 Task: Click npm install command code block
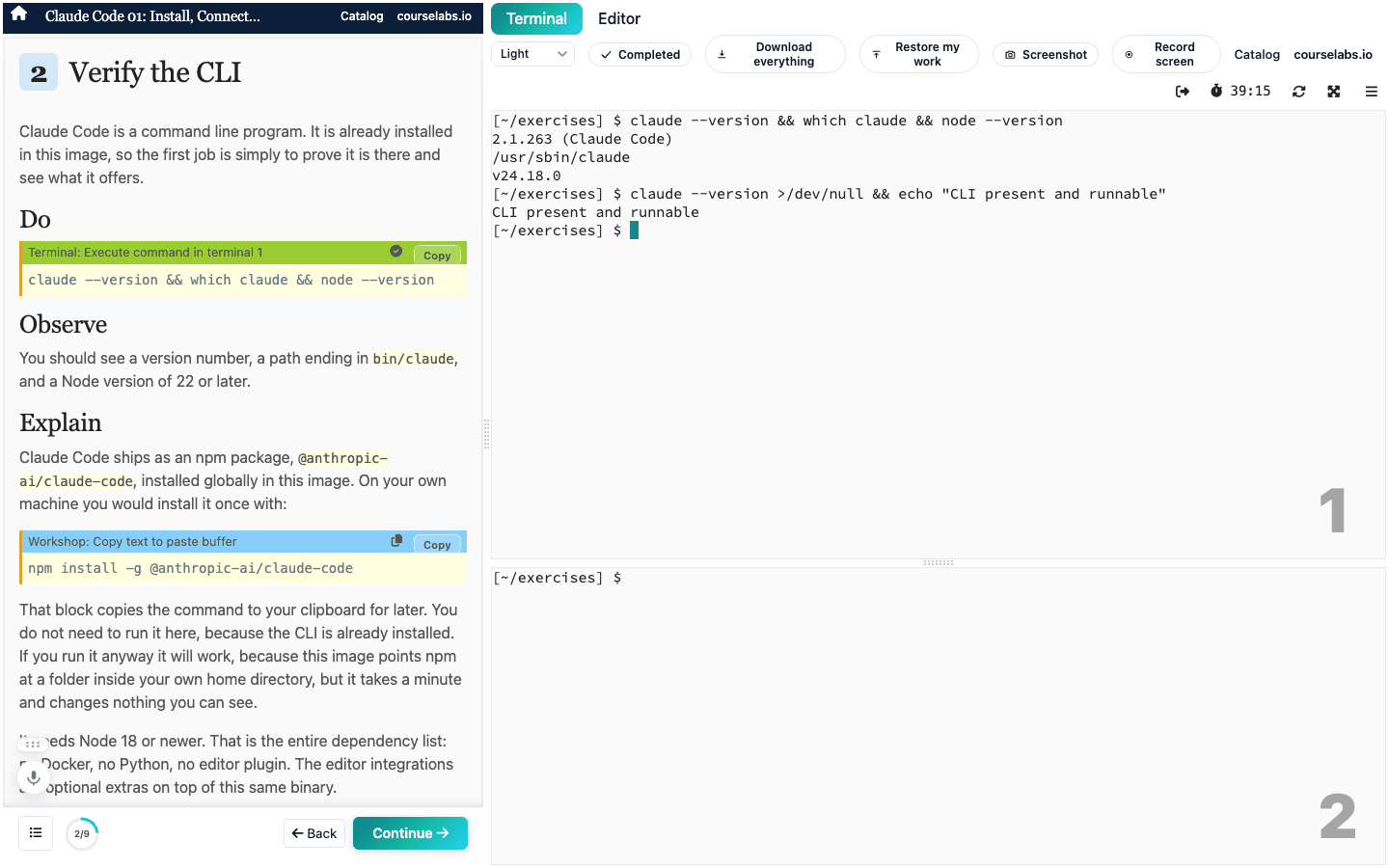[x=243, y=569]
